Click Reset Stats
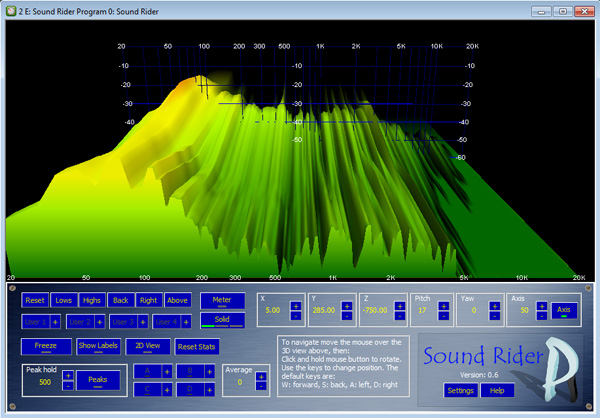 197,347
